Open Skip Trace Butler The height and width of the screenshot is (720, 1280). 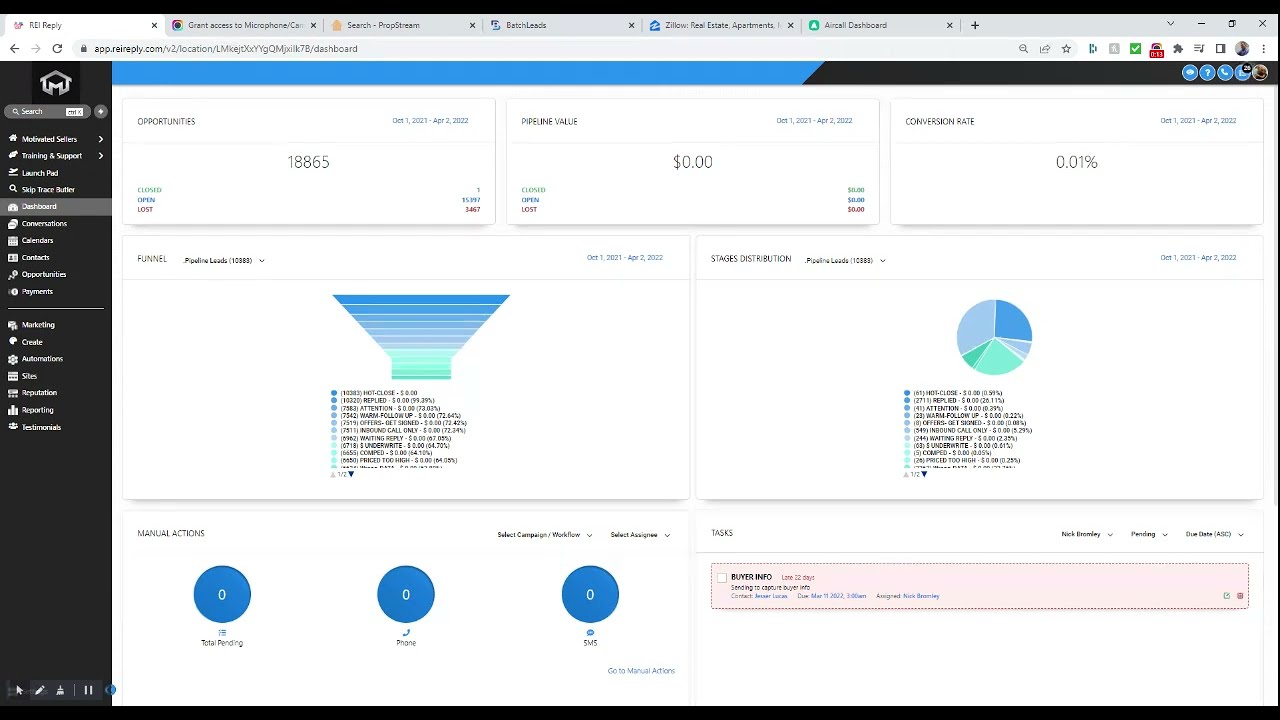coord(55,190)
